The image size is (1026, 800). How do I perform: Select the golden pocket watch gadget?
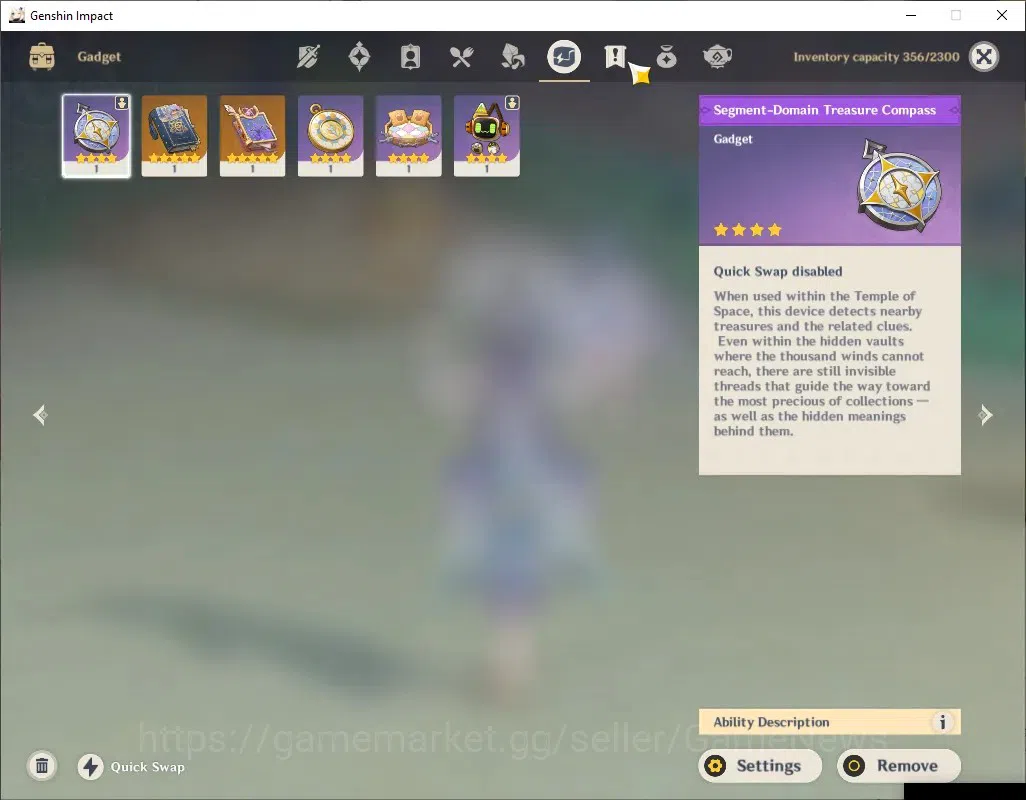click(x=330, y=136)
